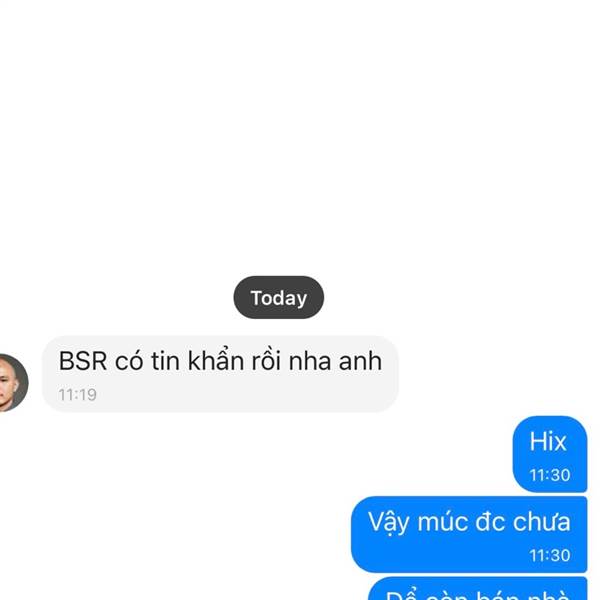This screenshot has height=600, width=600.
Task: Open the sender's profile avatar
Action: [13, 382]
